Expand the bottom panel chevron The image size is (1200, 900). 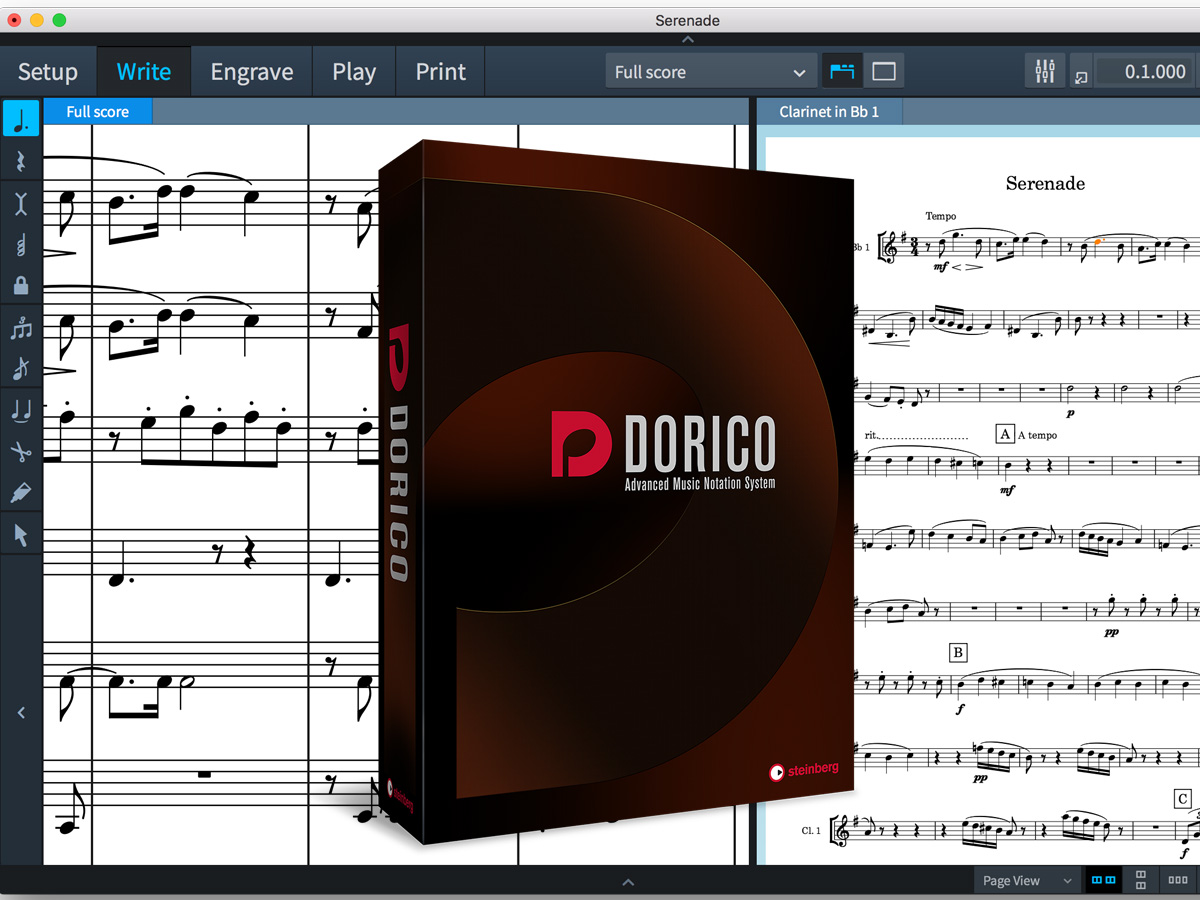[628, 882]
